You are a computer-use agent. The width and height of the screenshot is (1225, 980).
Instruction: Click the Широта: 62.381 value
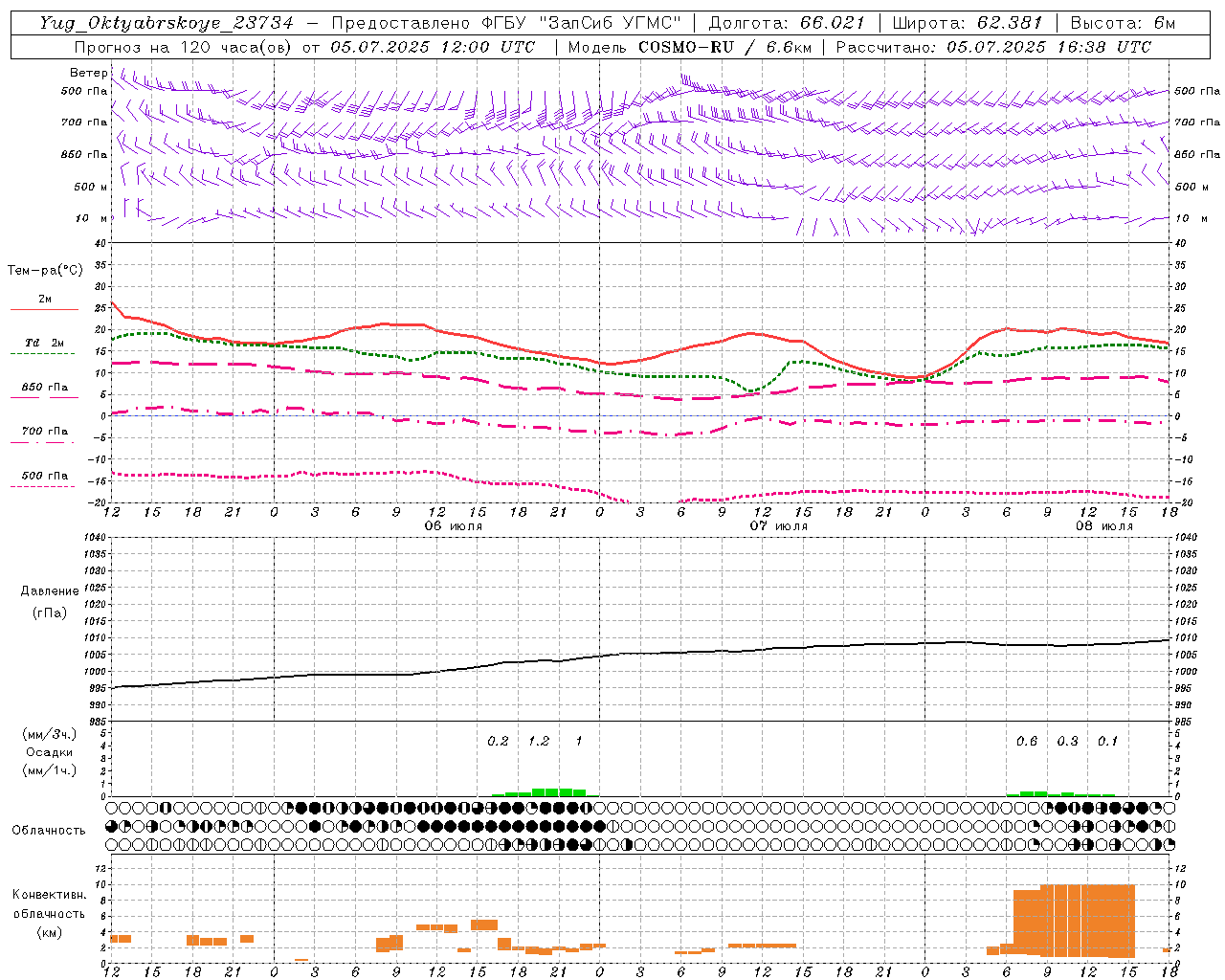968,23
